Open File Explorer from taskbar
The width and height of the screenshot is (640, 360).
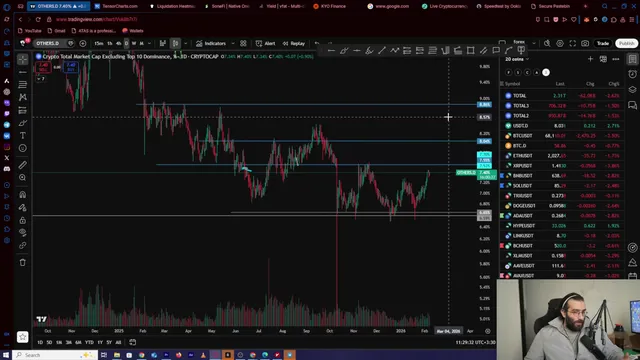pos(117,355)
